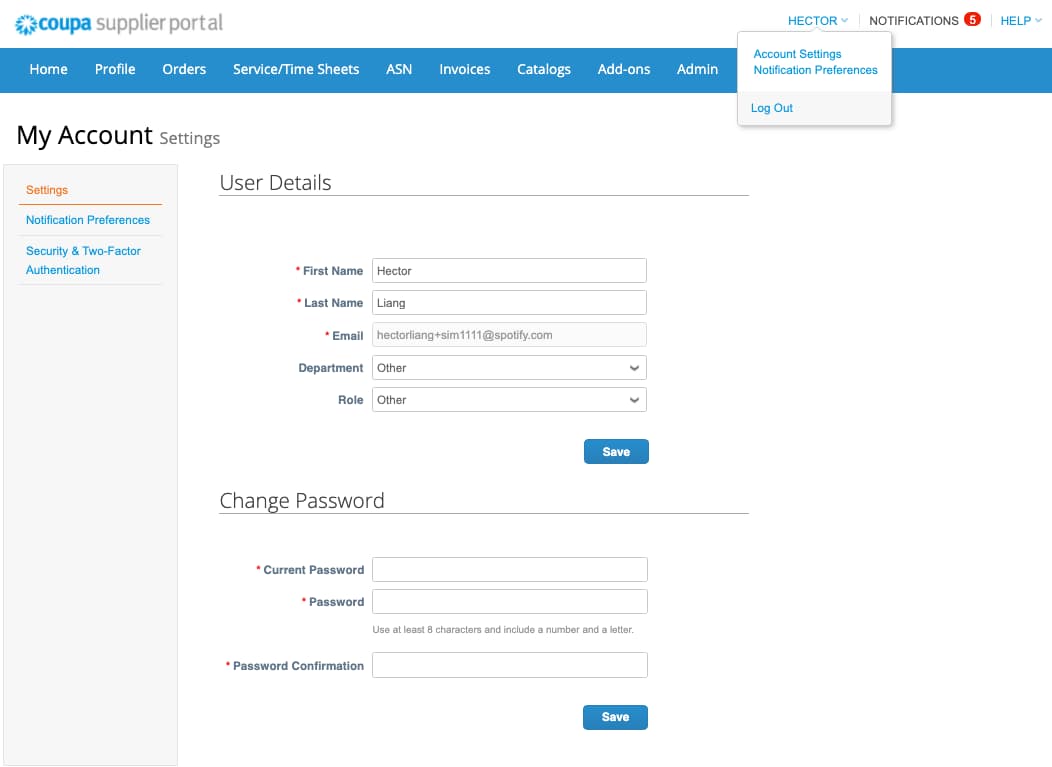1052x767 pixels.
Task: Save the Change Password form
Action: pyautogui.click(x=615, y=717)
